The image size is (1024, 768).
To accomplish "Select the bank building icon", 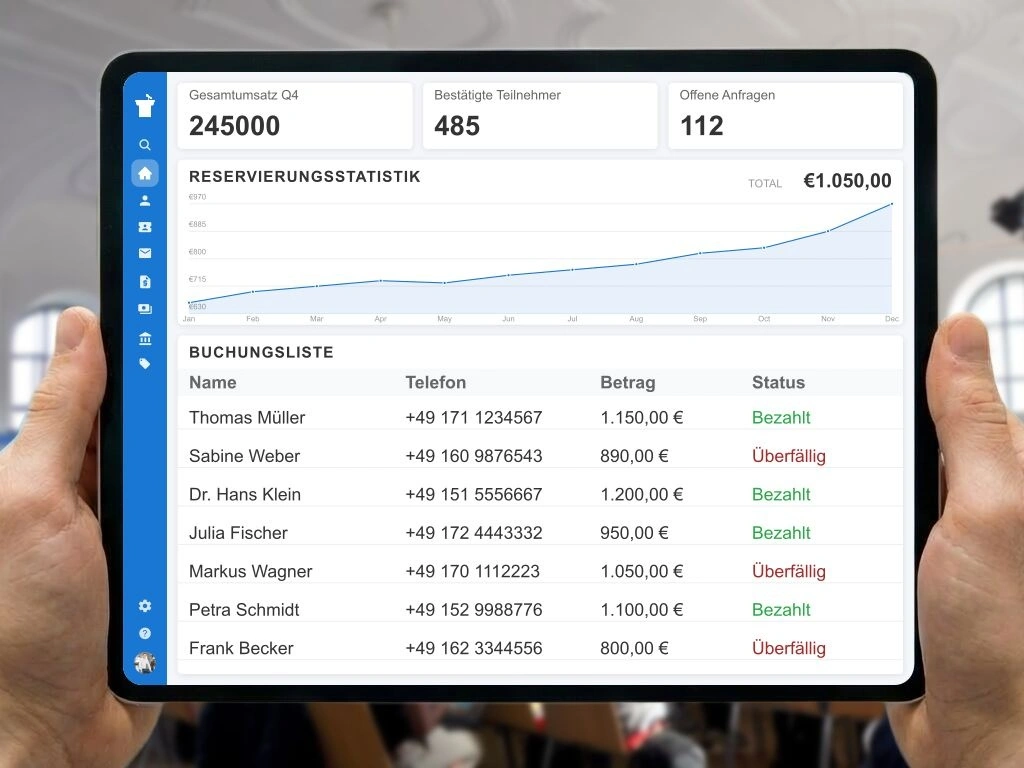I will 145,338.
